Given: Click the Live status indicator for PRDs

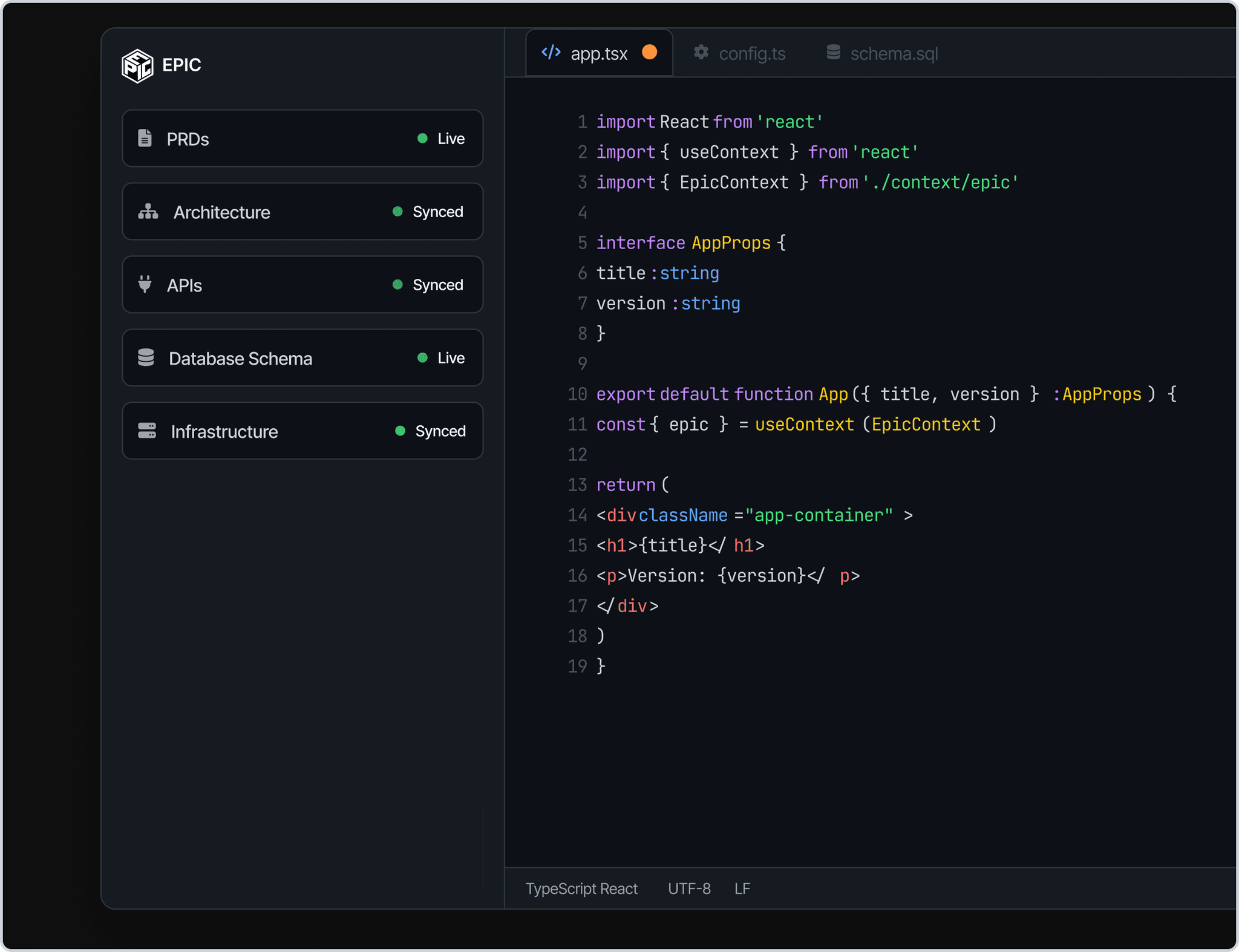Looking at the screenshot, I should [442, 139].
